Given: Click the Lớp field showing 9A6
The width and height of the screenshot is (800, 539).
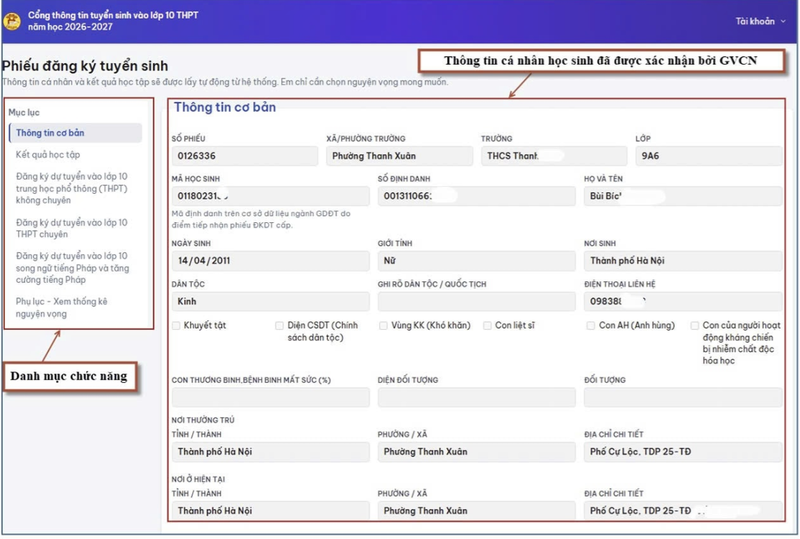Looking at the screenshot, I should [x=709, y=156].
